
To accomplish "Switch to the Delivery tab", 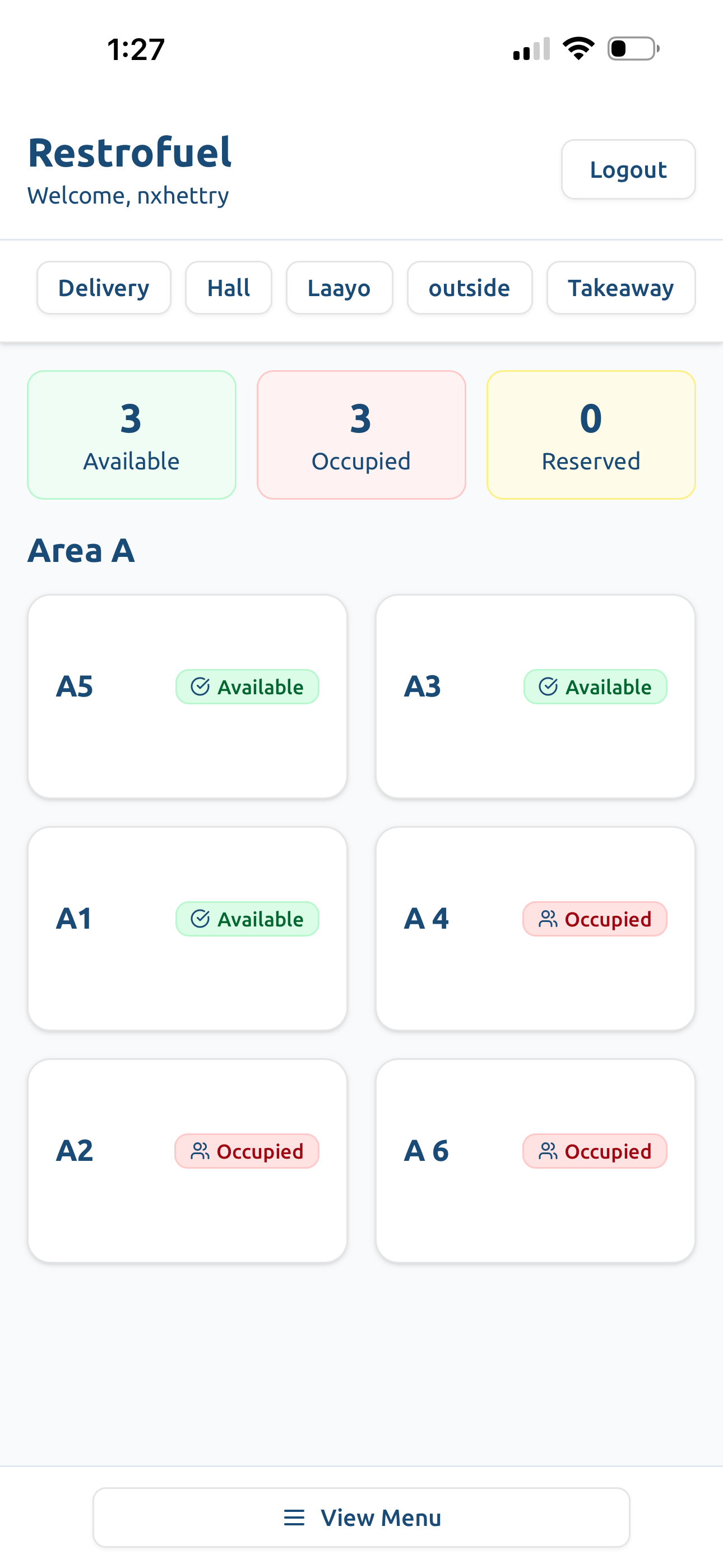I will pos(104,288).
